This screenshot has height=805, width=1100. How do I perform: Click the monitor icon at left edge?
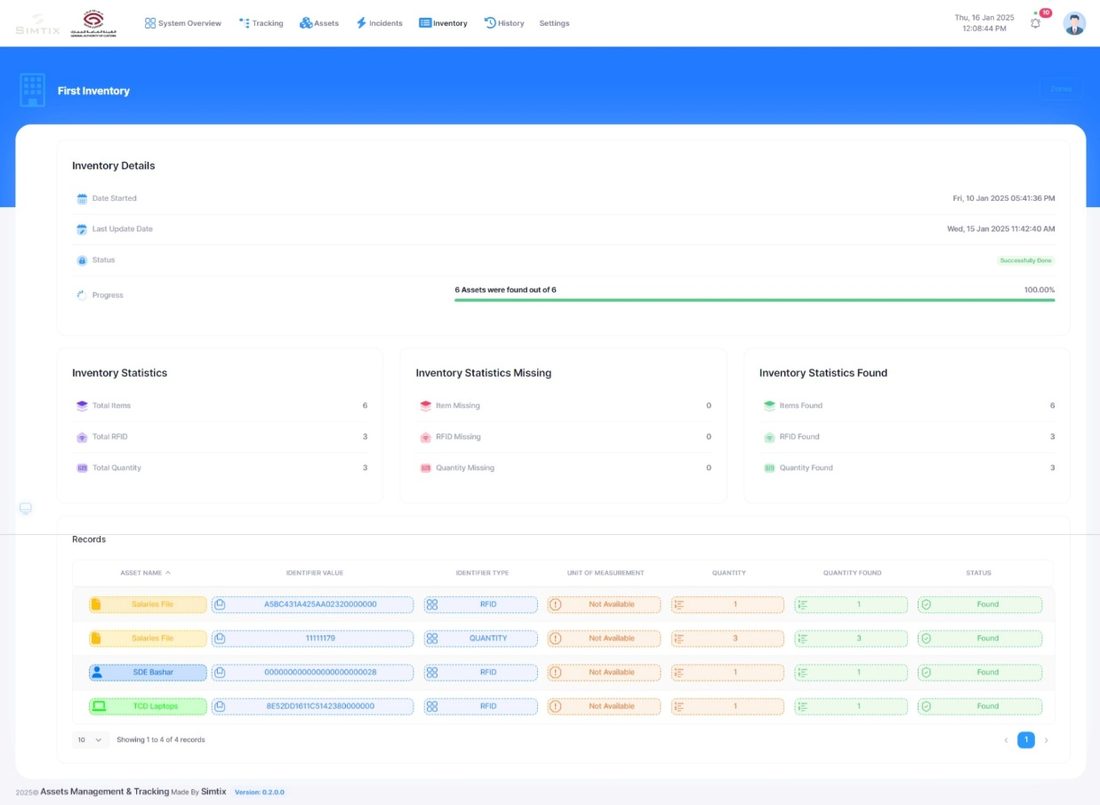tap(25, 508)
